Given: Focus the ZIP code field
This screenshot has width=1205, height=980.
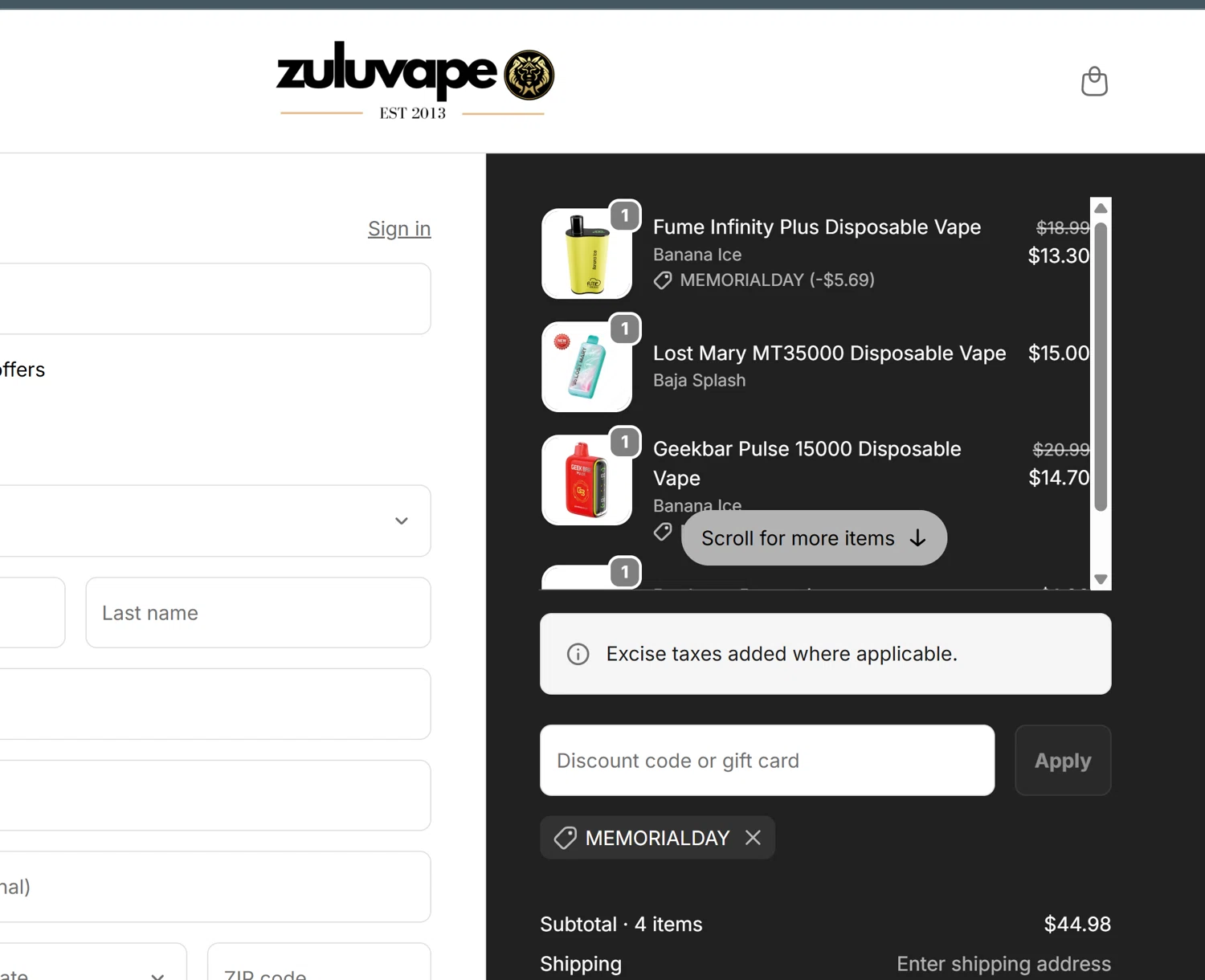Looking at the screenshot, I should click(x=319, y=962).
